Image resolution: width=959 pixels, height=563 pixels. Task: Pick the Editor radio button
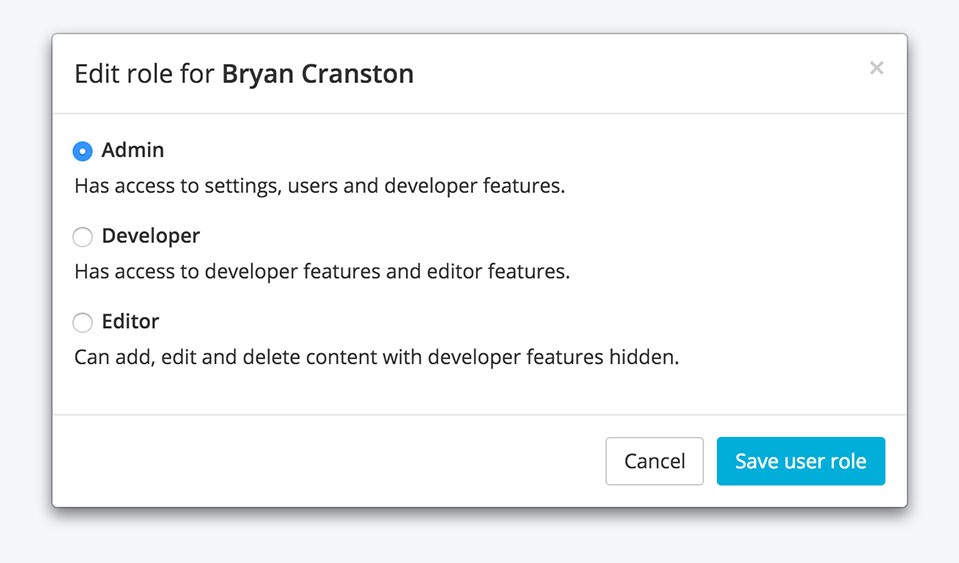point(83,323)
